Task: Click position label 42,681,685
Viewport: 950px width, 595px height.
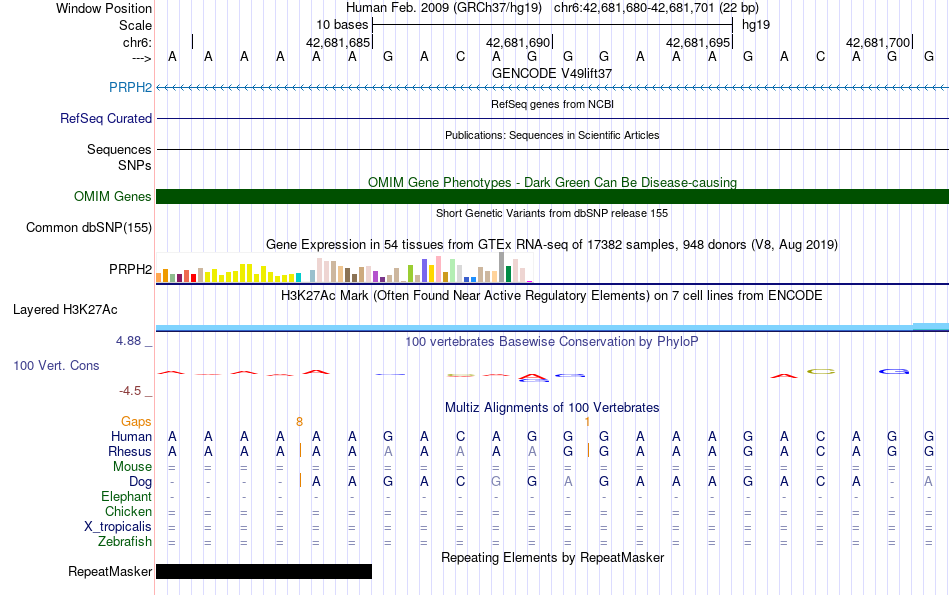Action: (x=337, y=42)
